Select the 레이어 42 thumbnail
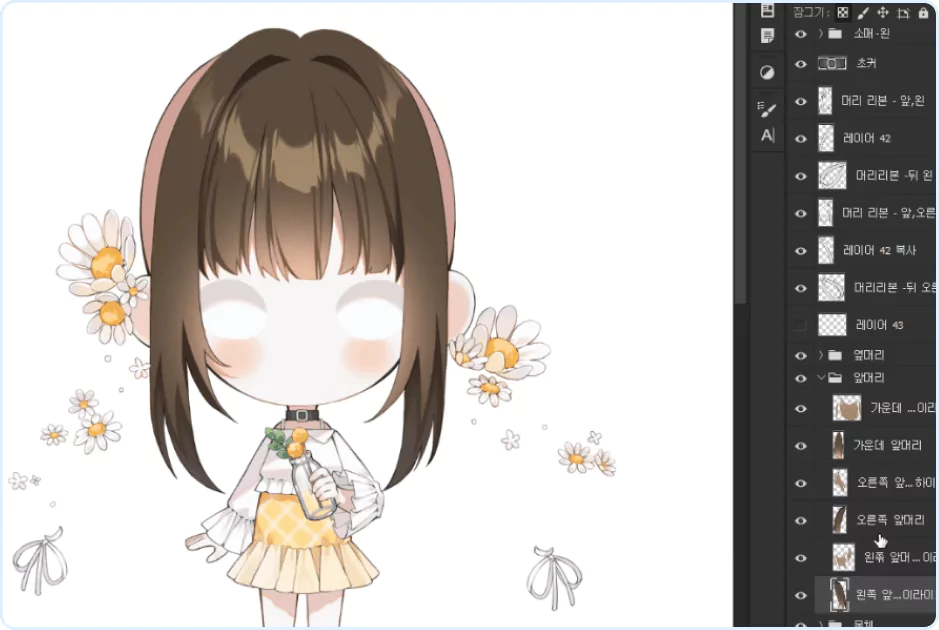Viewport: 939px width, 630px height. (x=826, y=138)
